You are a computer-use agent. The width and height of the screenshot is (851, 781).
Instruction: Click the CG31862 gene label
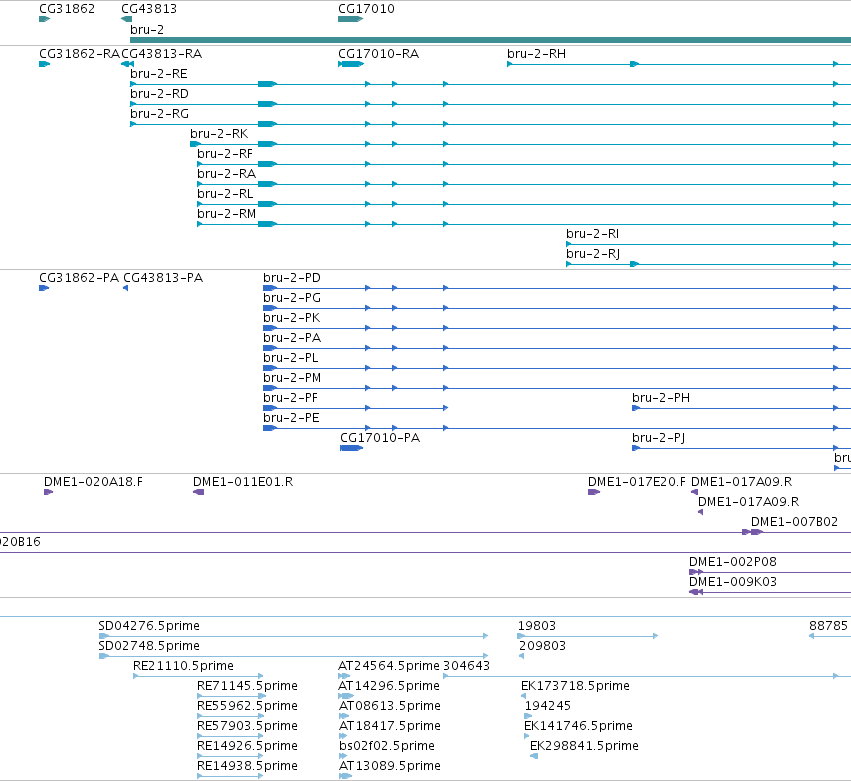pos(67,9)
